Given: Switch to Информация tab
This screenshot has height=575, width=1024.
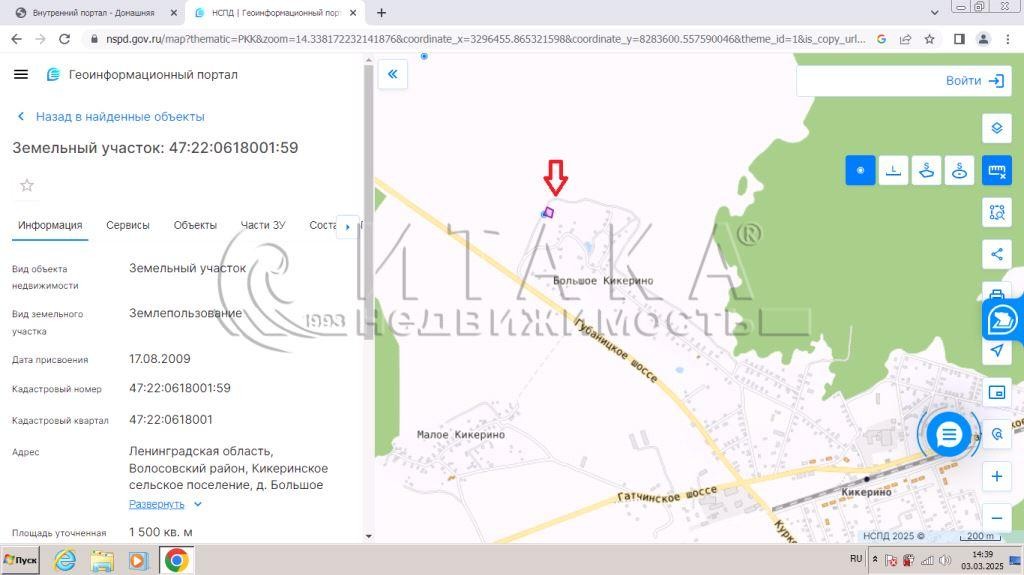Looking at the screenshot, I should coord(50,225).
